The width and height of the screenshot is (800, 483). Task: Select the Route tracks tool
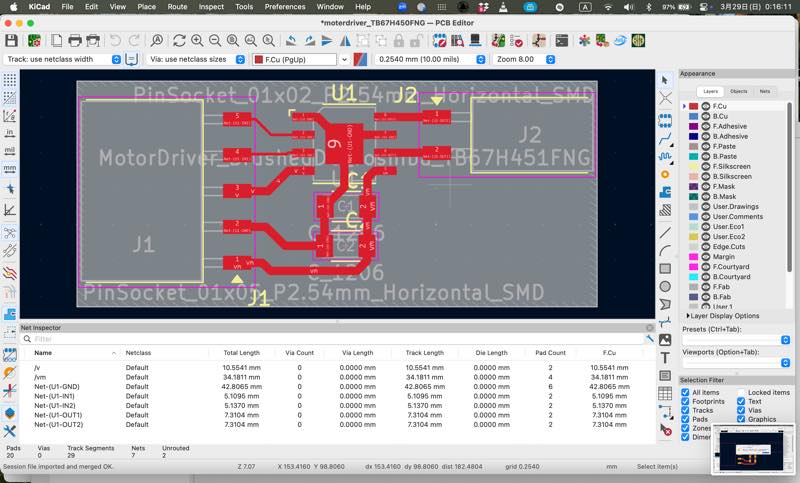coord(665,138)
